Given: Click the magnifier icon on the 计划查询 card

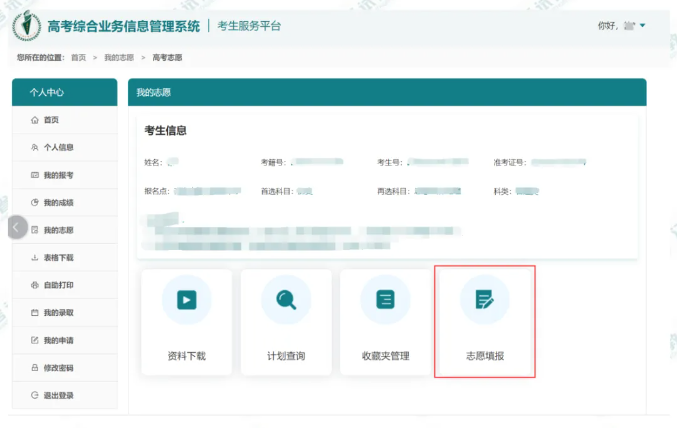Looking at the screenshot, I should tap(286, 300).
